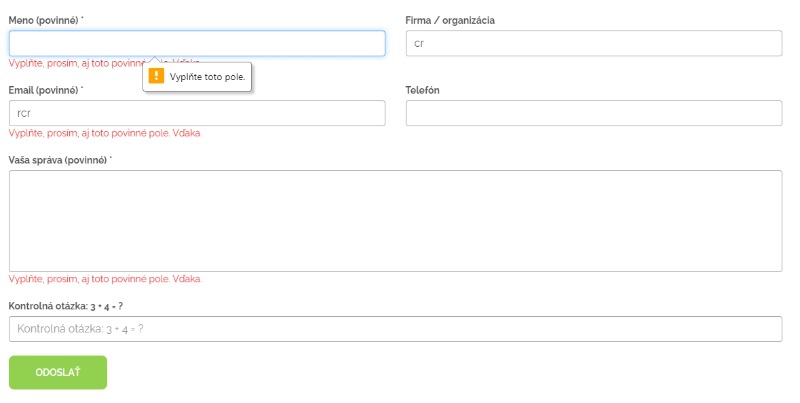Click the 'Firma / organizácia' label
This screenshot has height=403, width=800.
point(449,20)
